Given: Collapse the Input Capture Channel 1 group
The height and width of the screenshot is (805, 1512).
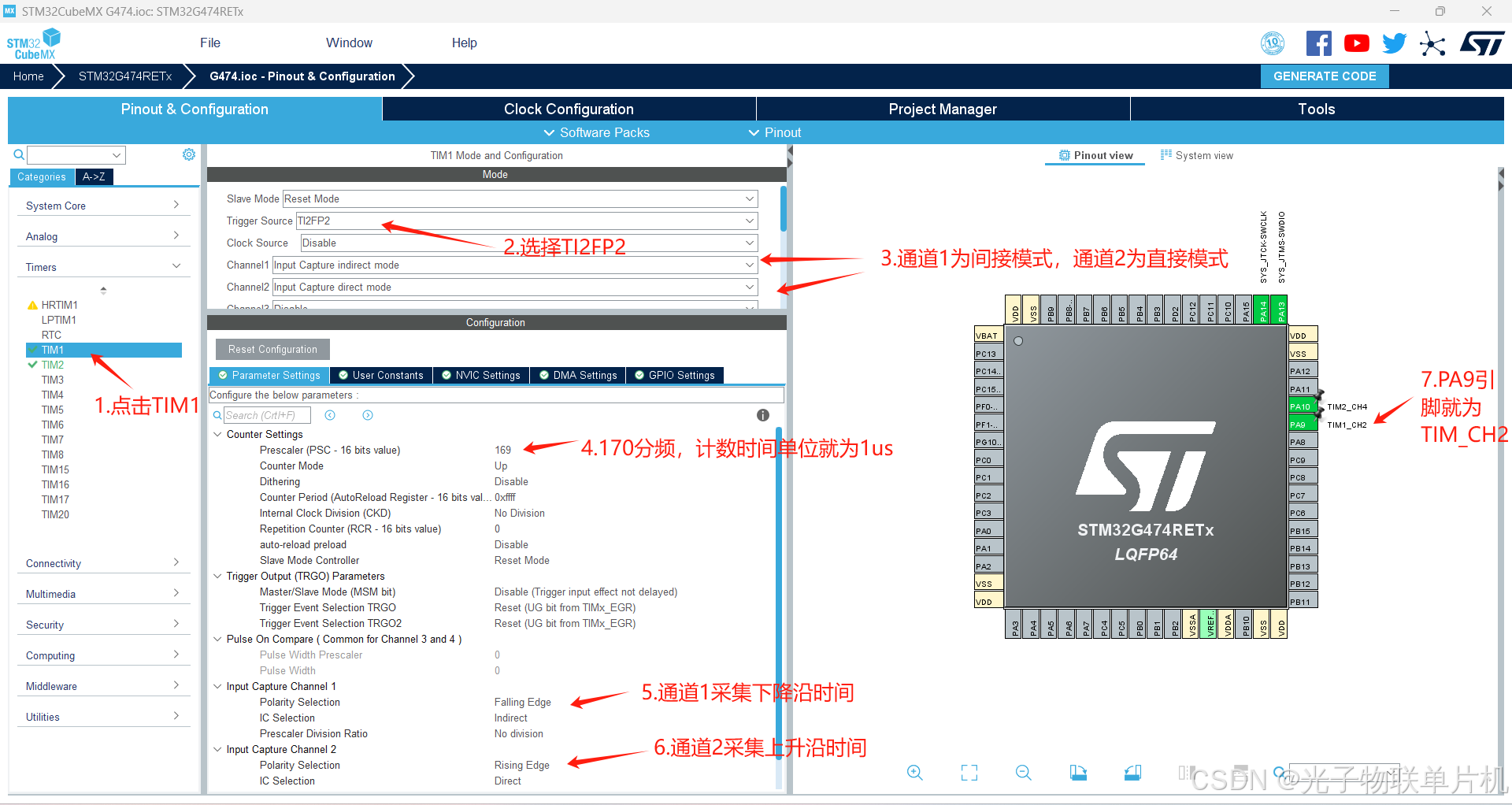Looking at the screenshot, I should (217, 686).
